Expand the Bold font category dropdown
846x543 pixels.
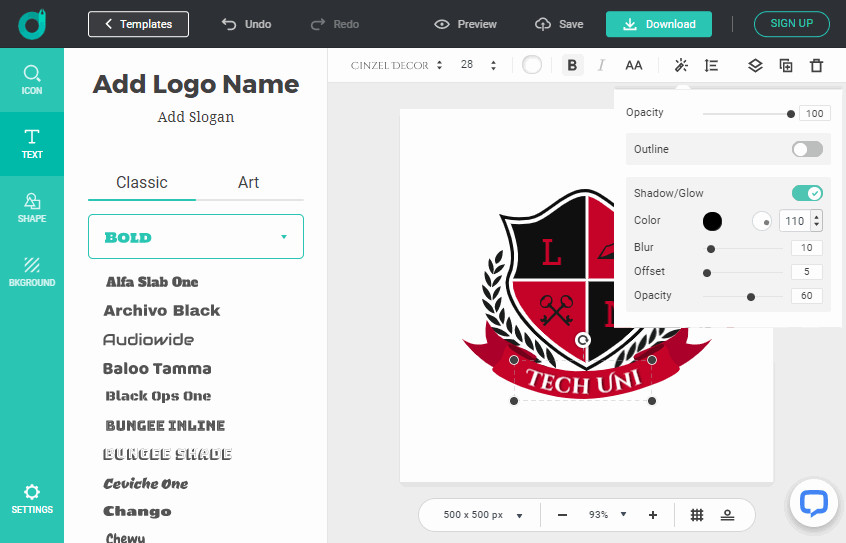(196, 237)
